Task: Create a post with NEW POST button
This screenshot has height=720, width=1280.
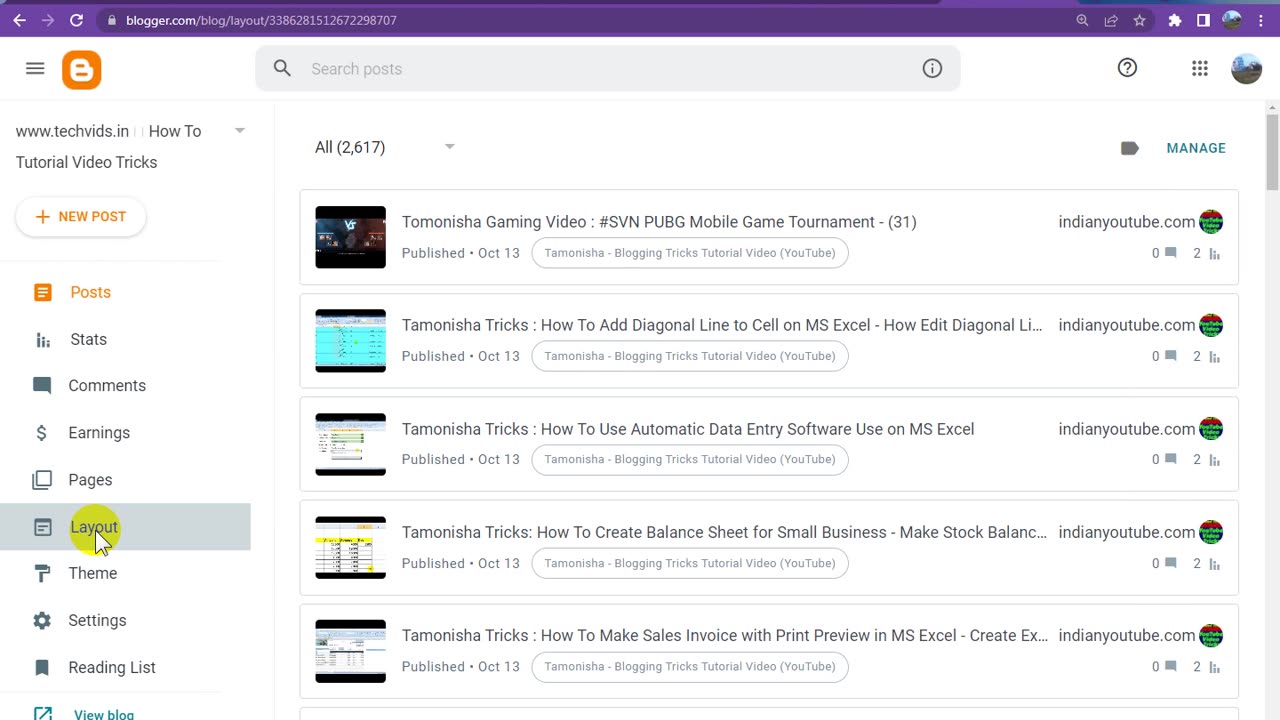Action: point(81,217)
